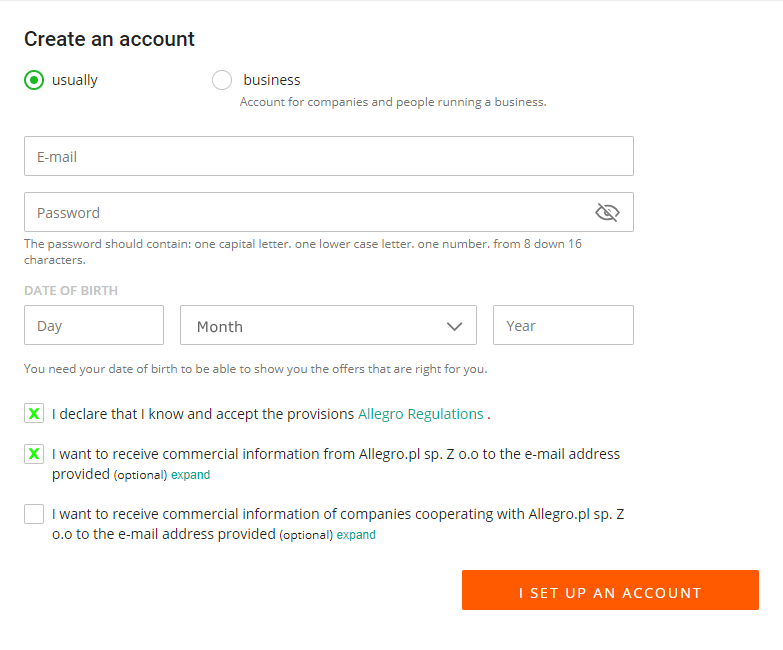Viewport: 783px width, 650px height.
Task: Select the Day of birth field
Action: (94, 325)
